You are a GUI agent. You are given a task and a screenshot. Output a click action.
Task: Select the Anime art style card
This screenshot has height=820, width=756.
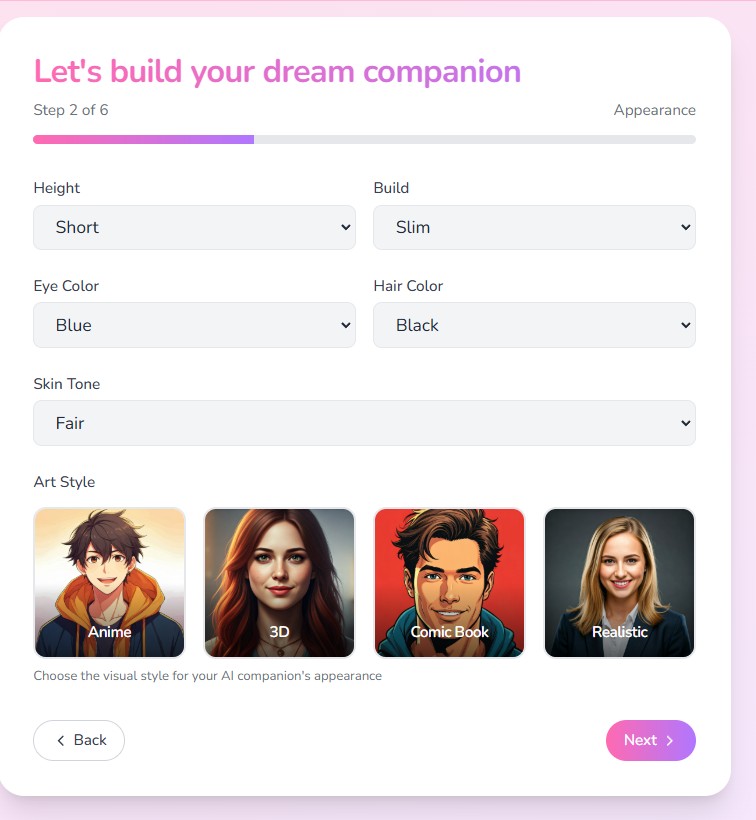pyautogui.click(x=109, y=583)
